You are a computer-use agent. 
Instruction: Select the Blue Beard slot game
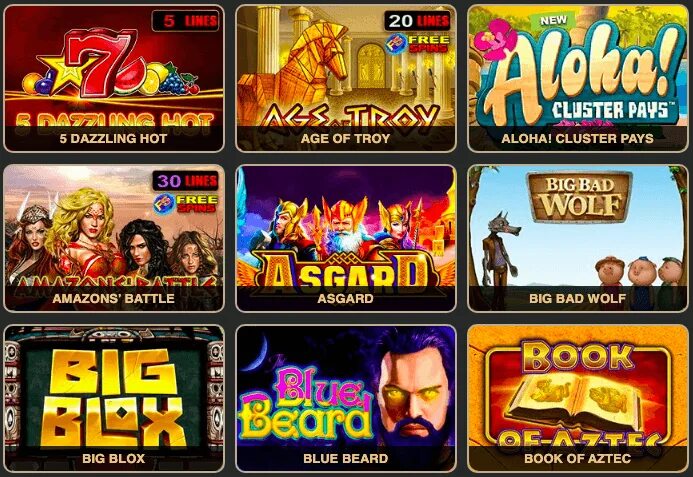click(346, 398)
